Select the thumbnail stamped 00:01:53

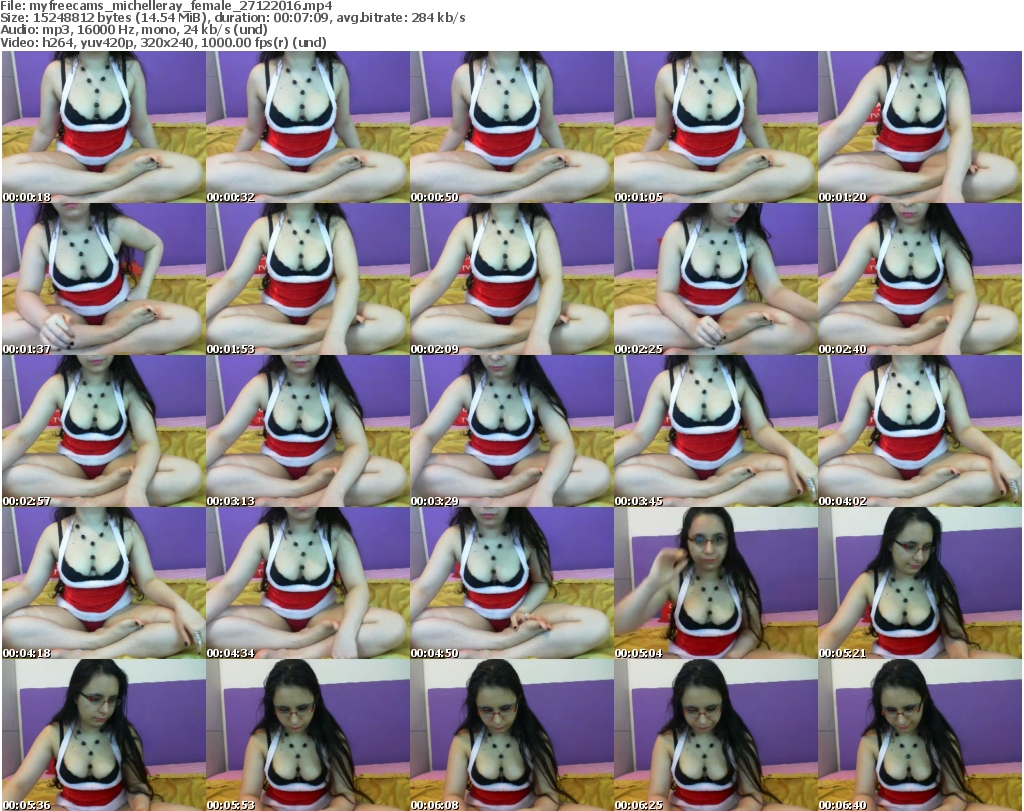click(x=308, y=279)
